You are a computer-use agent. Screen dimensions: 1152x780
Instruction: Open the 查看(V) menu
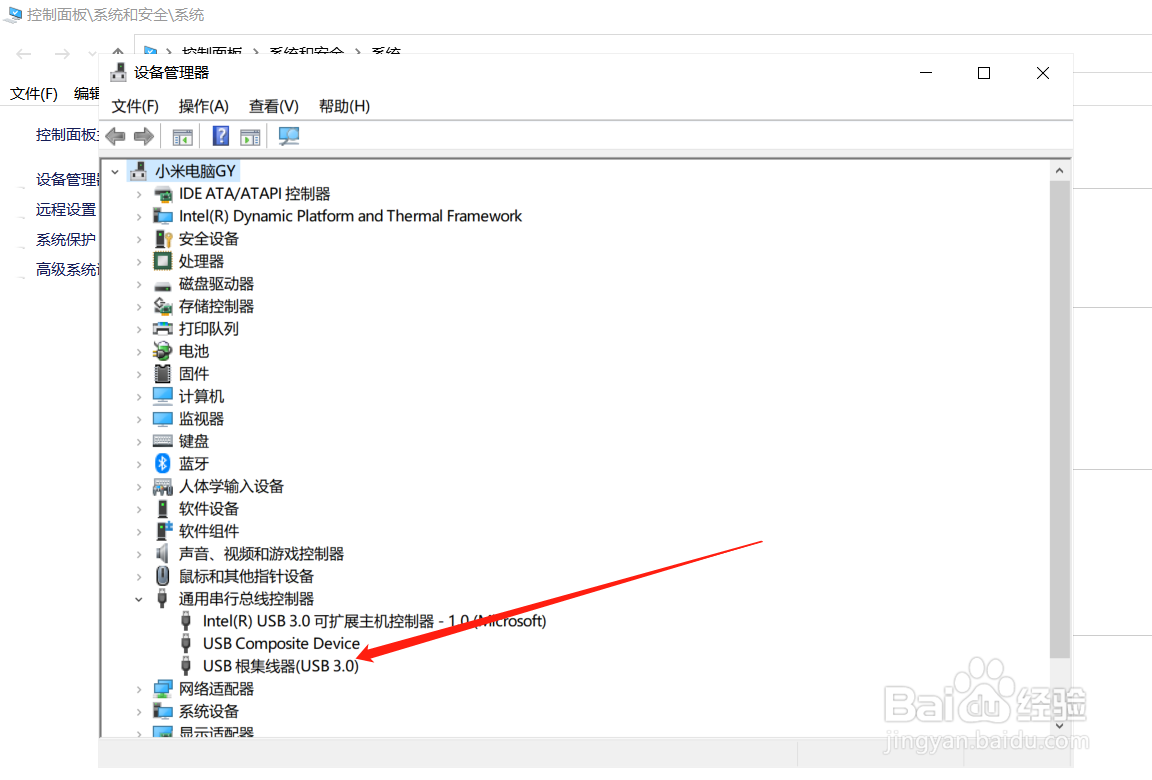tap(273, 106)
